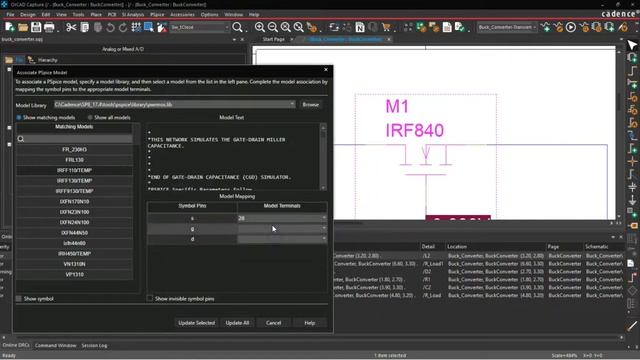Open the Buck_Converter simulation profile dropdown
The image size is (640, 360).
coord(534,27)
